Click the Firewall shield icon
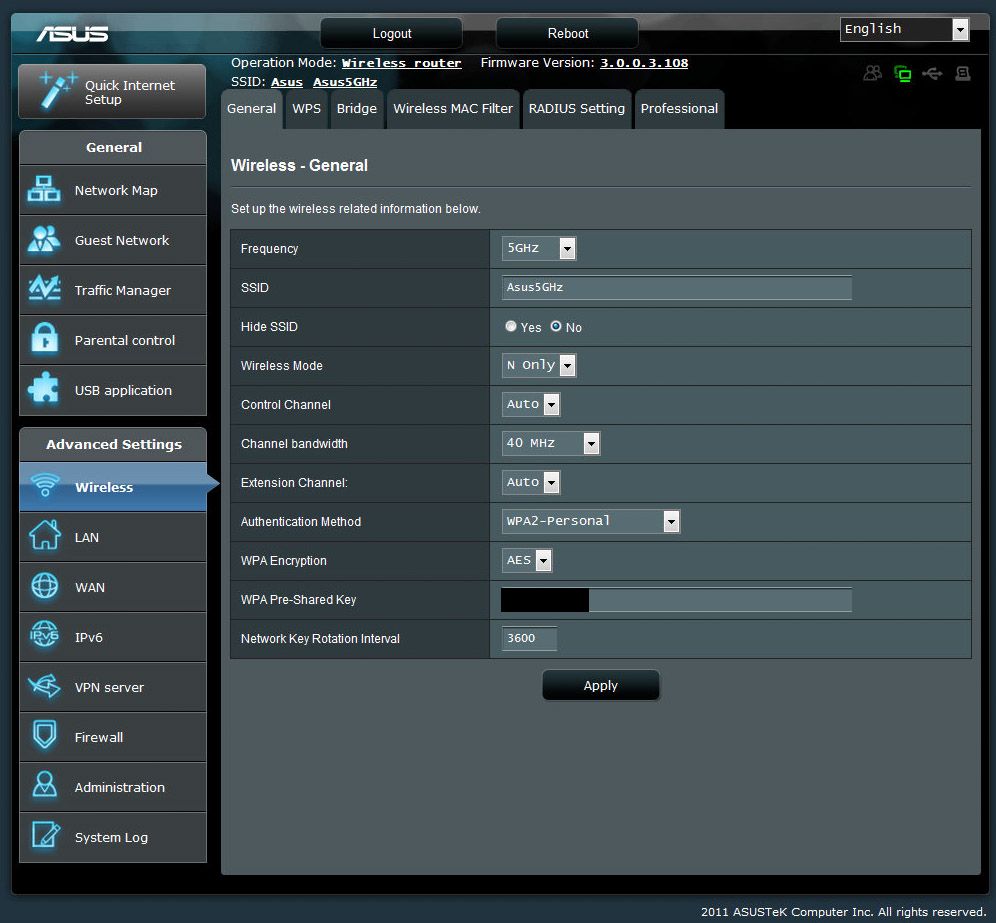This screenshot has width=996, height=923. [44, 737]
